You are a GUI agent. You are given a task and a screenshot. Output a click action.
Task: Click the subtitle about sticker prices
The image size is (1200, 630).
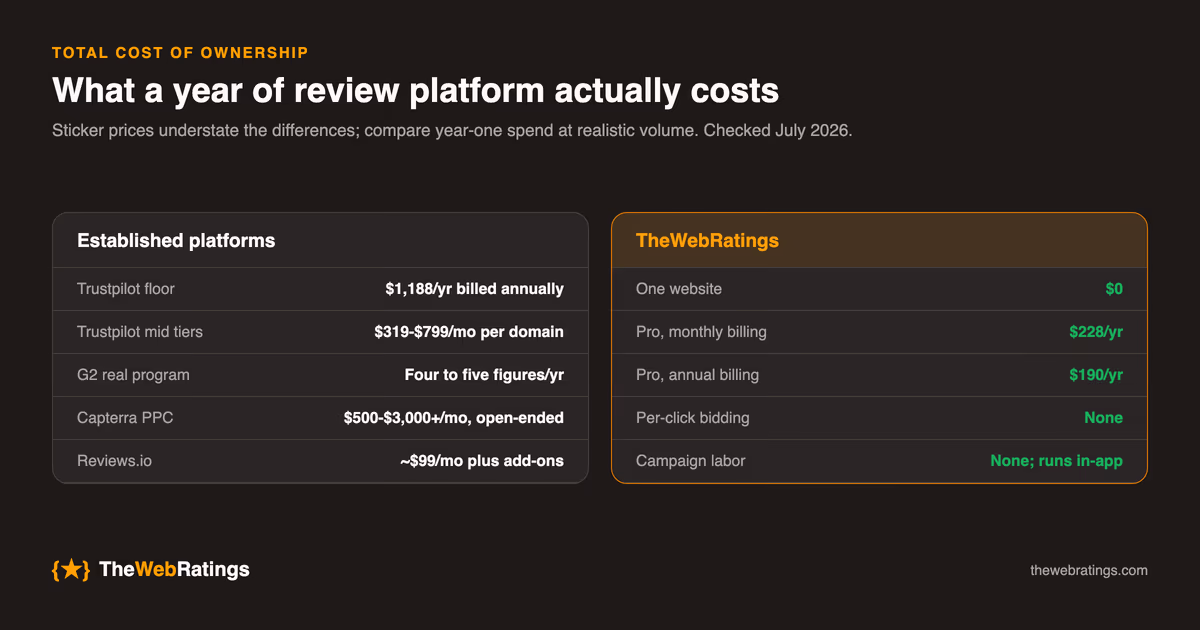(x=452, y=131)
